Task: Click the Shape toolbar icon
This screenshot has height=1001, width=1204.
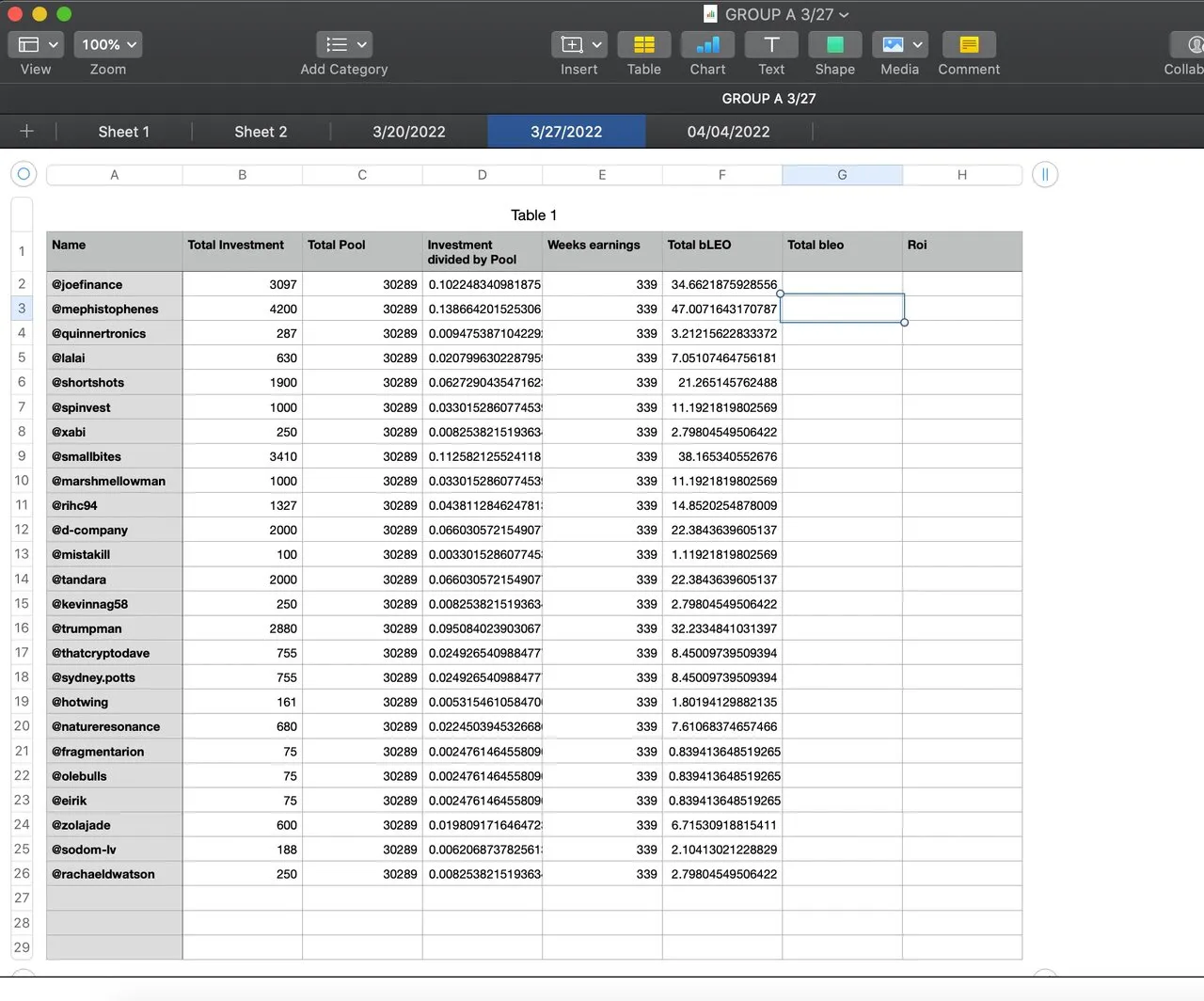Action: [x=835, y=44]
